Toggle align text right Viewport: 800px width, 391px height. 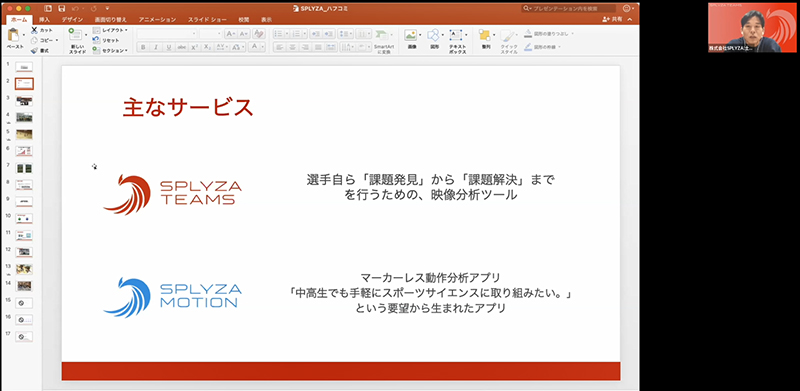point(305,47)
